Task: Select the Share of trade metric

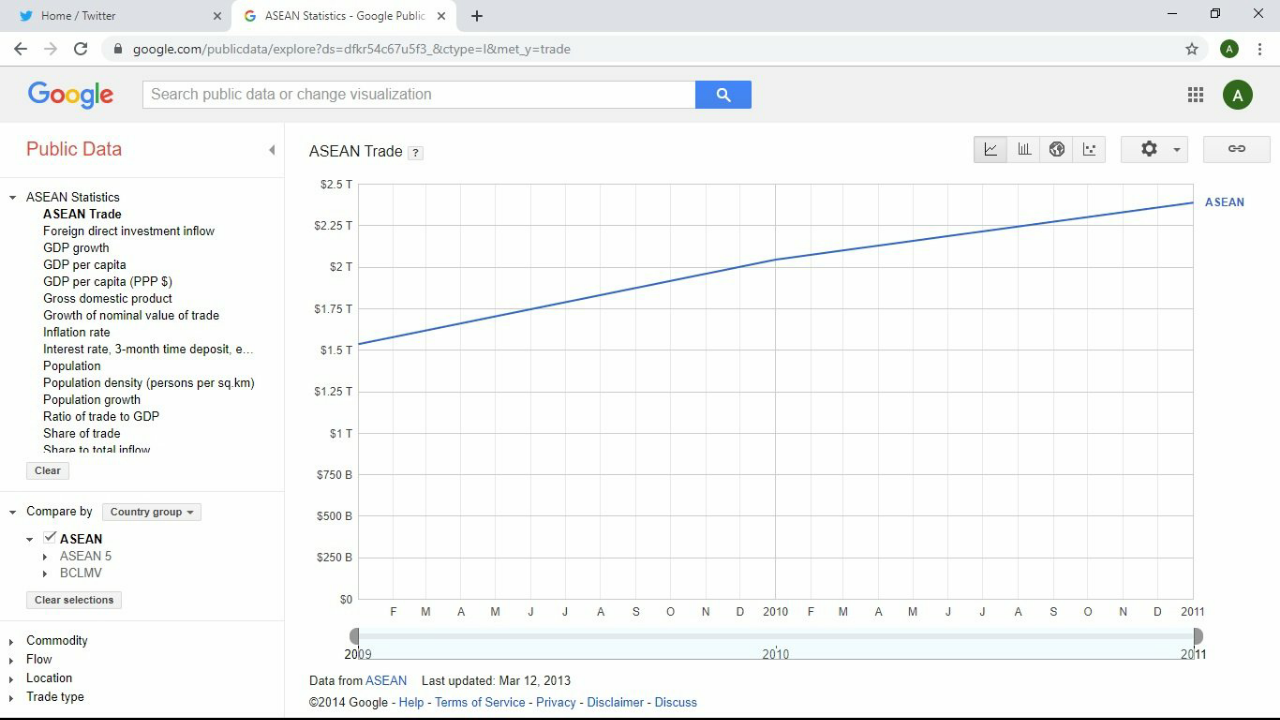Action: point(82,434)
